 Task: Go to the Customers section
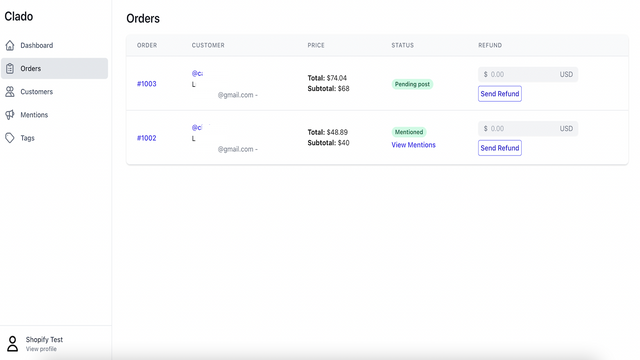54,92
